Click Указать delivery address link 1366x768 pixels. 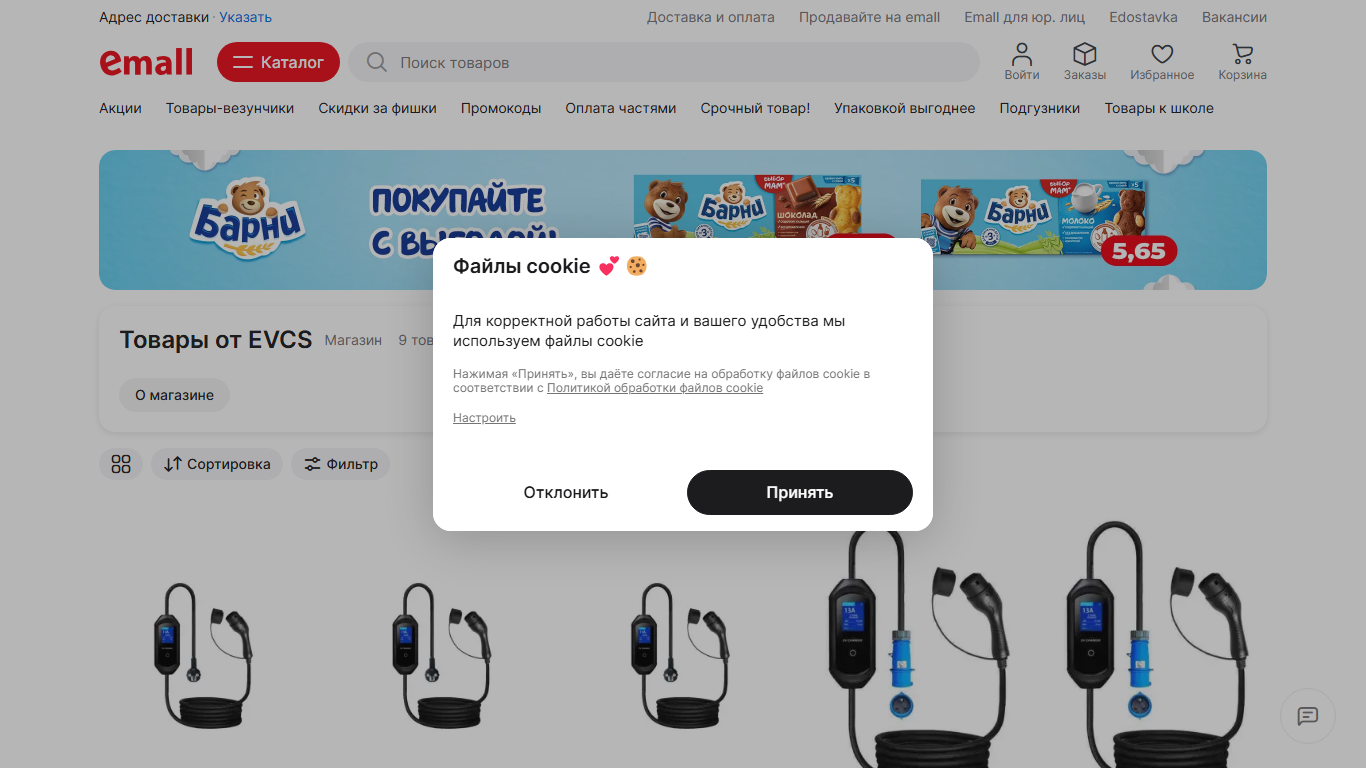[245, 17]
